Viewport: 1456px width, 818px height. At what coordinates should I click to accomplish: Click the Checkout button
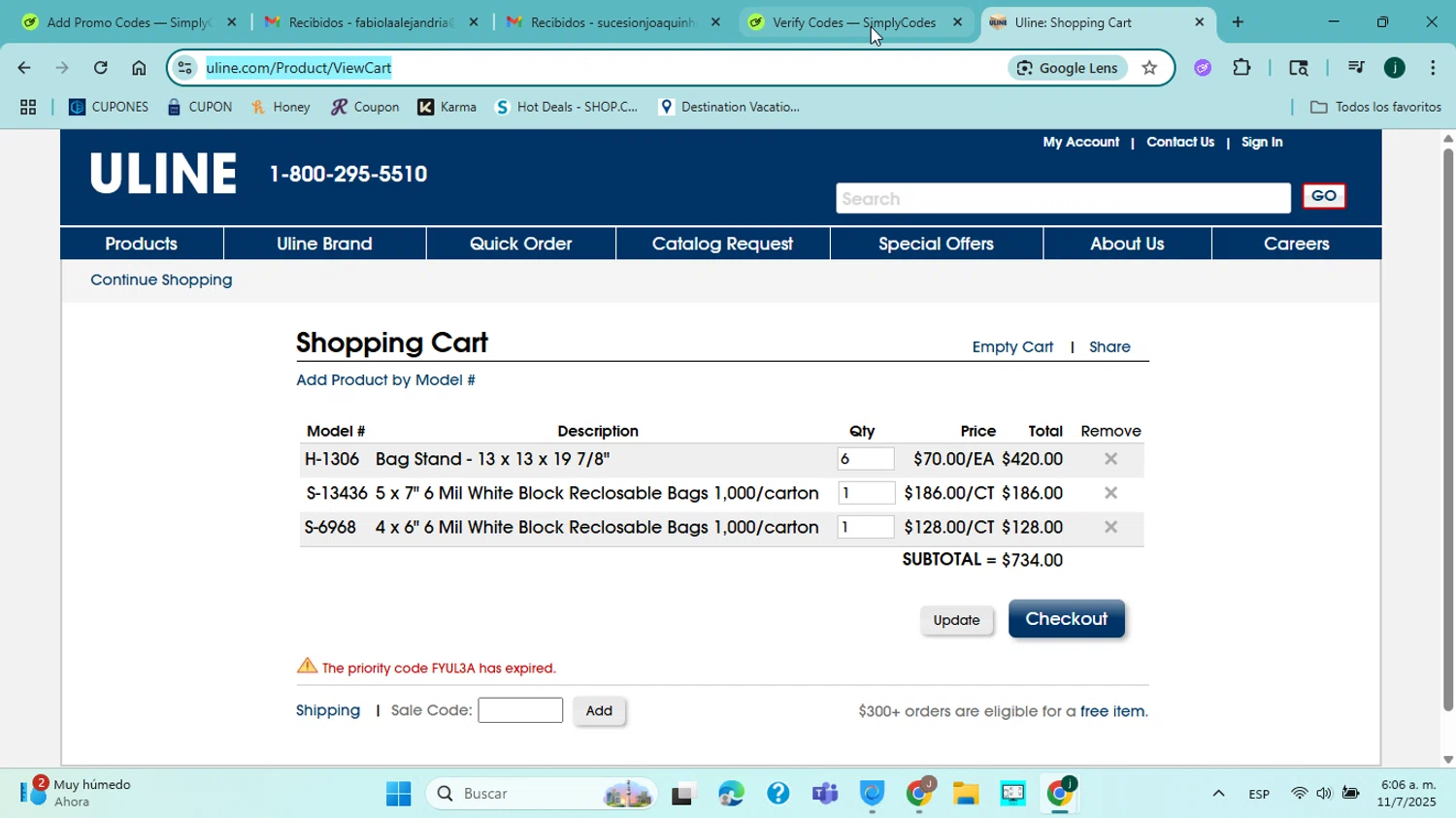(x=1066, y=619)
